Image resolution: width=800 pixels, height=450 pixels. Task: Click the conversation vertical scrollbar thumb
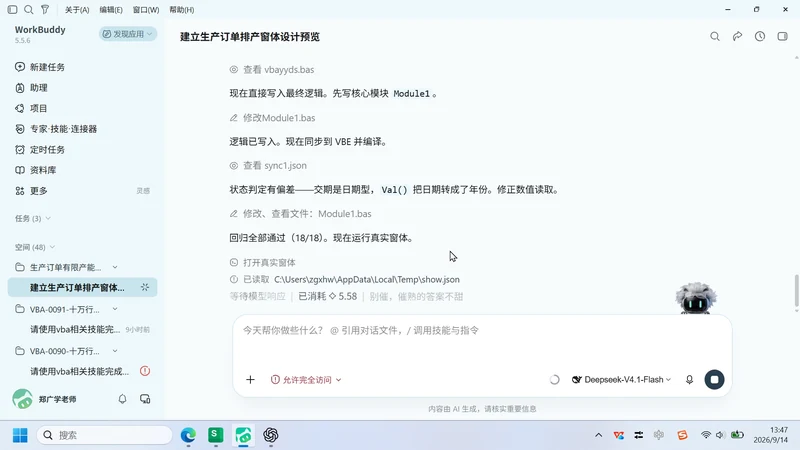(796, 291)
